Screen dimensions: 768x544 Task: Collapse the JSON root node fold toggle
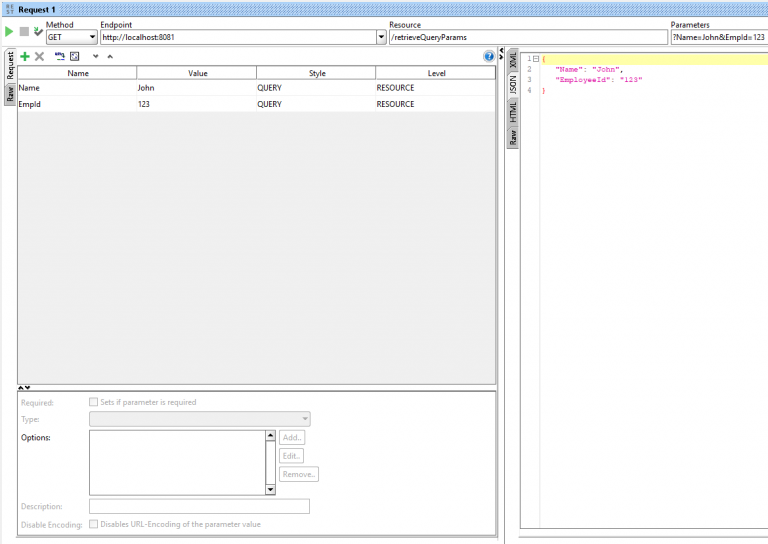tap(536, 59)
